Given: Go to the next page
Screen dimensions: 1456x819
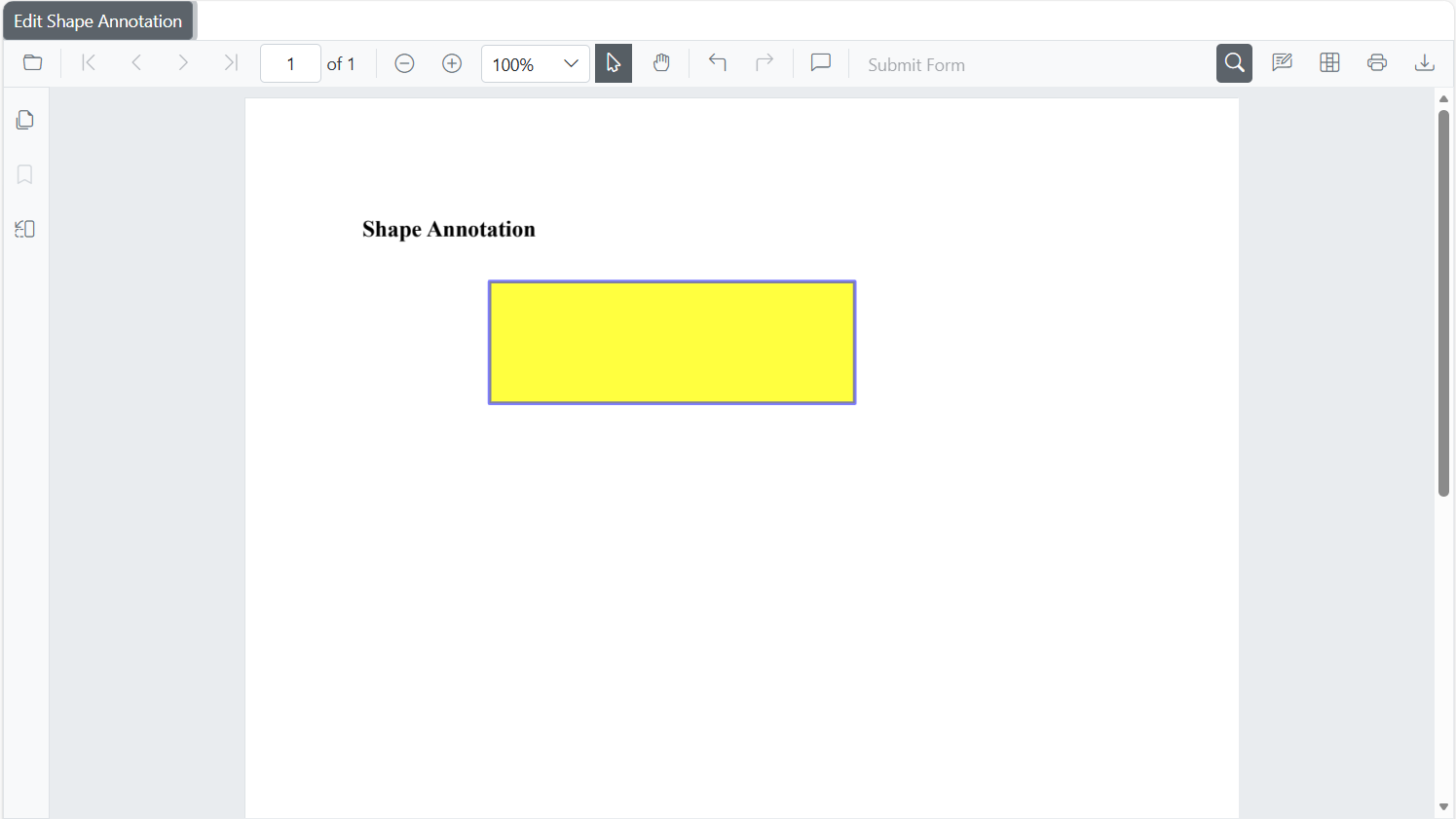Looking at the screenshot, I should tap(183, 63).
